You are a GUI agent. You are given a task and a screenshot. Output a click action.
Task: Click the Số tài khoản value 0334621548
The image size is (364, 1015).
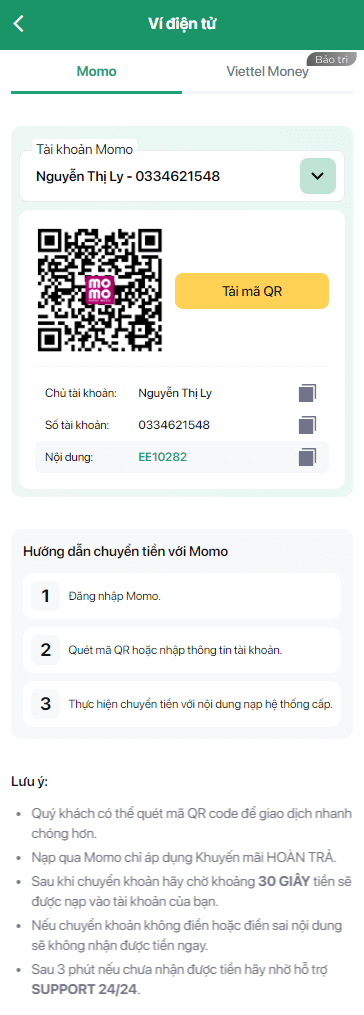(x=174, y=425)
